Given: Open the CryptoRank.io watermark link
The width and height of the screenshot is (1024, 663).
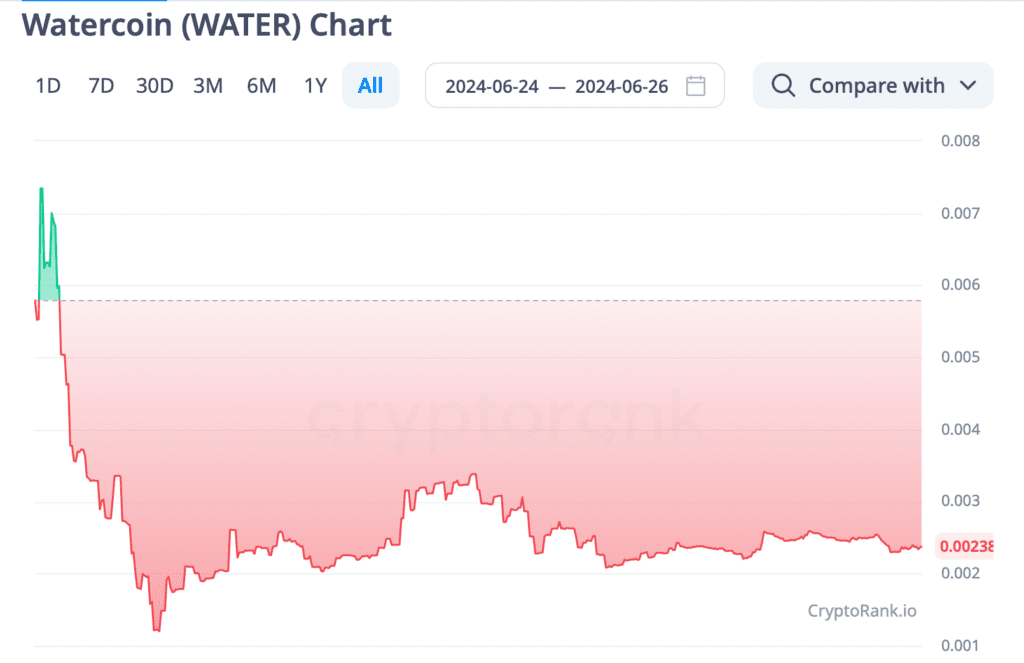Looking at the screenshot, I should coord(861,610).
